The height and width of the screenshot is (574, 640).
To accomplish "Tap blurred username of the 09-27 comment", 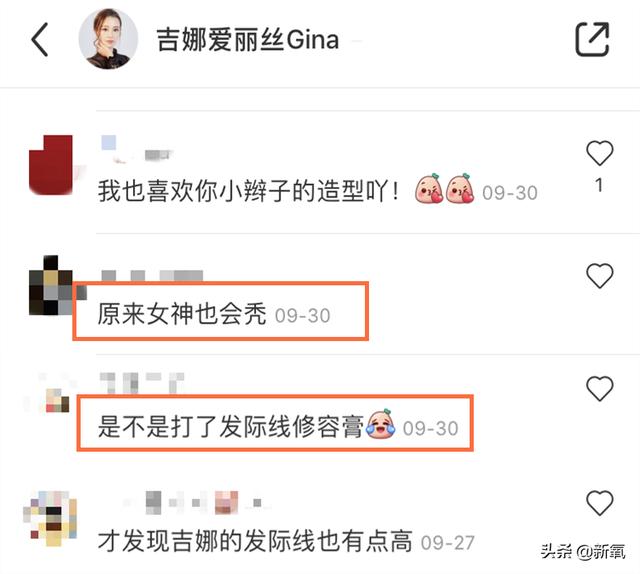I will tap(196, 503).
